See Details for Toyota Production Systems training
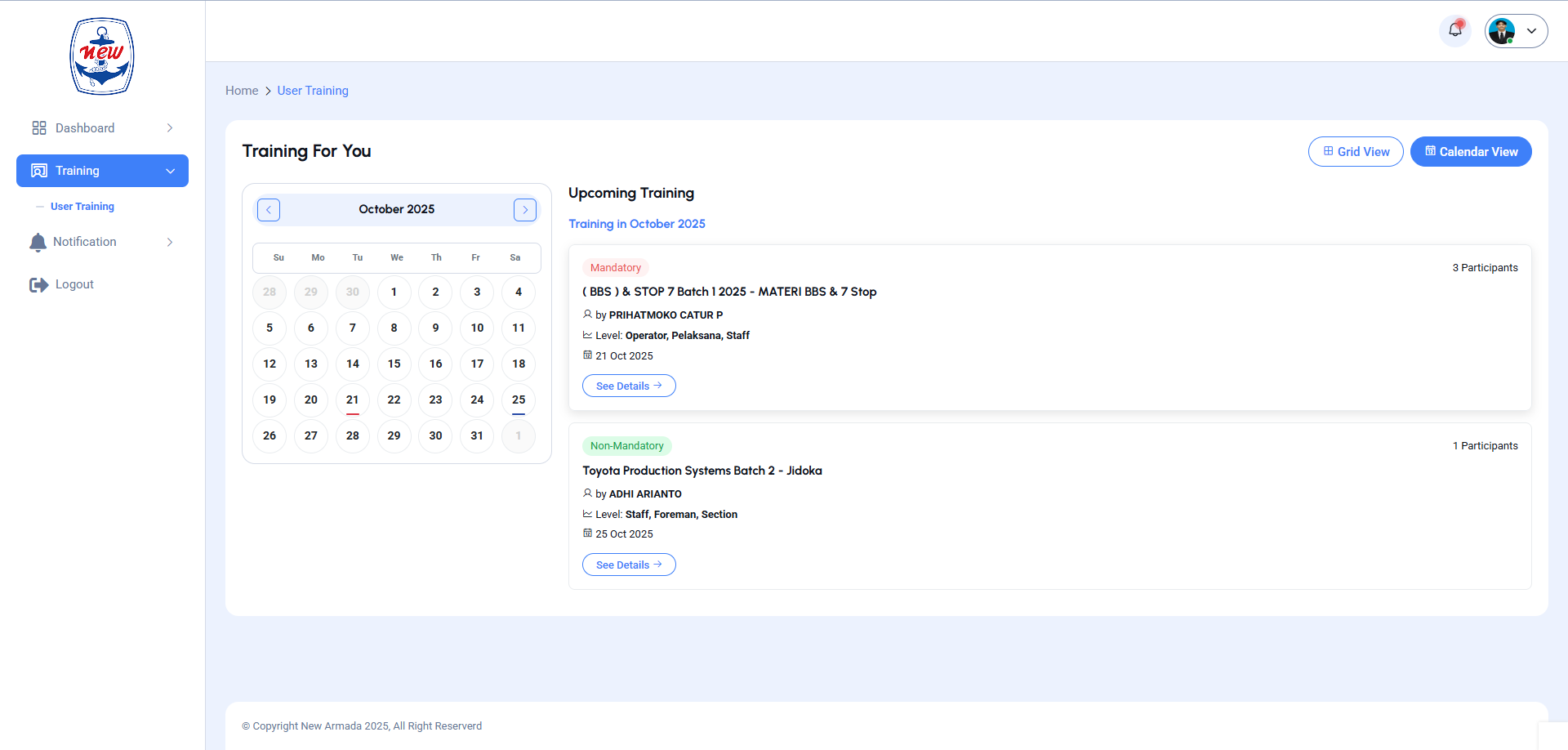Screen dimensions: 1568x750 point(629,565)
